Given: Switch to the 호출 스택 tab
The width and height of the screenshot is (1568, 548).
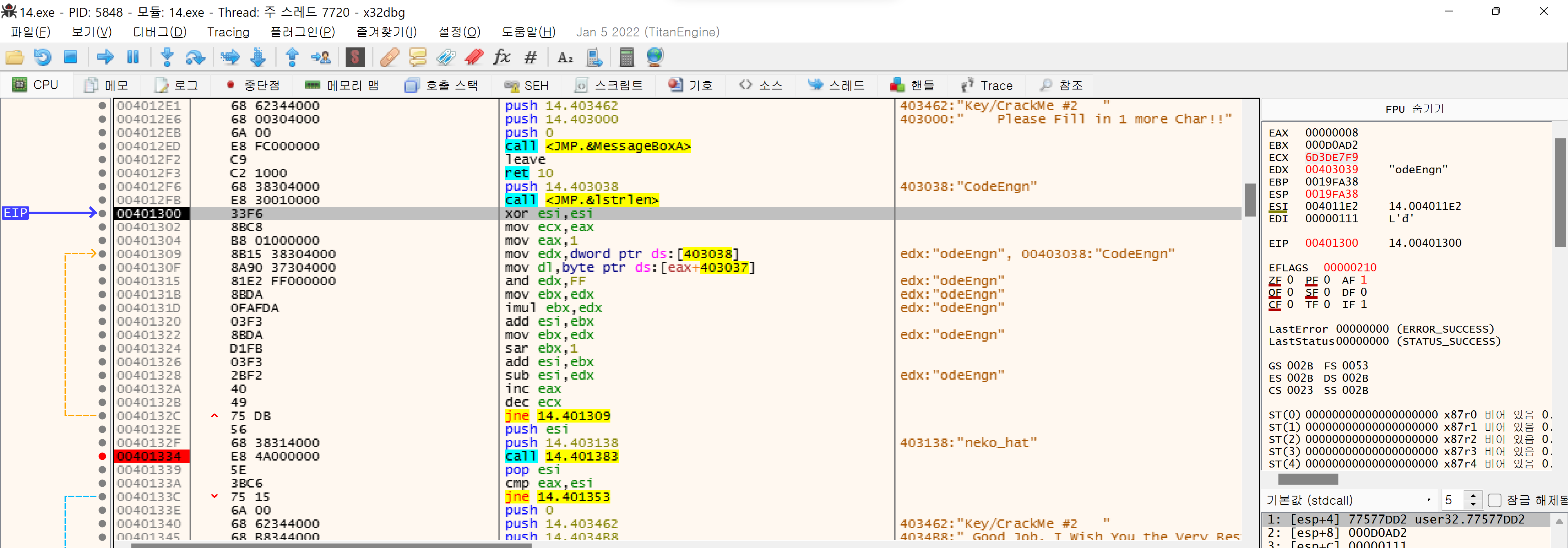Looking at the screenshot, I should click(442, 85).
